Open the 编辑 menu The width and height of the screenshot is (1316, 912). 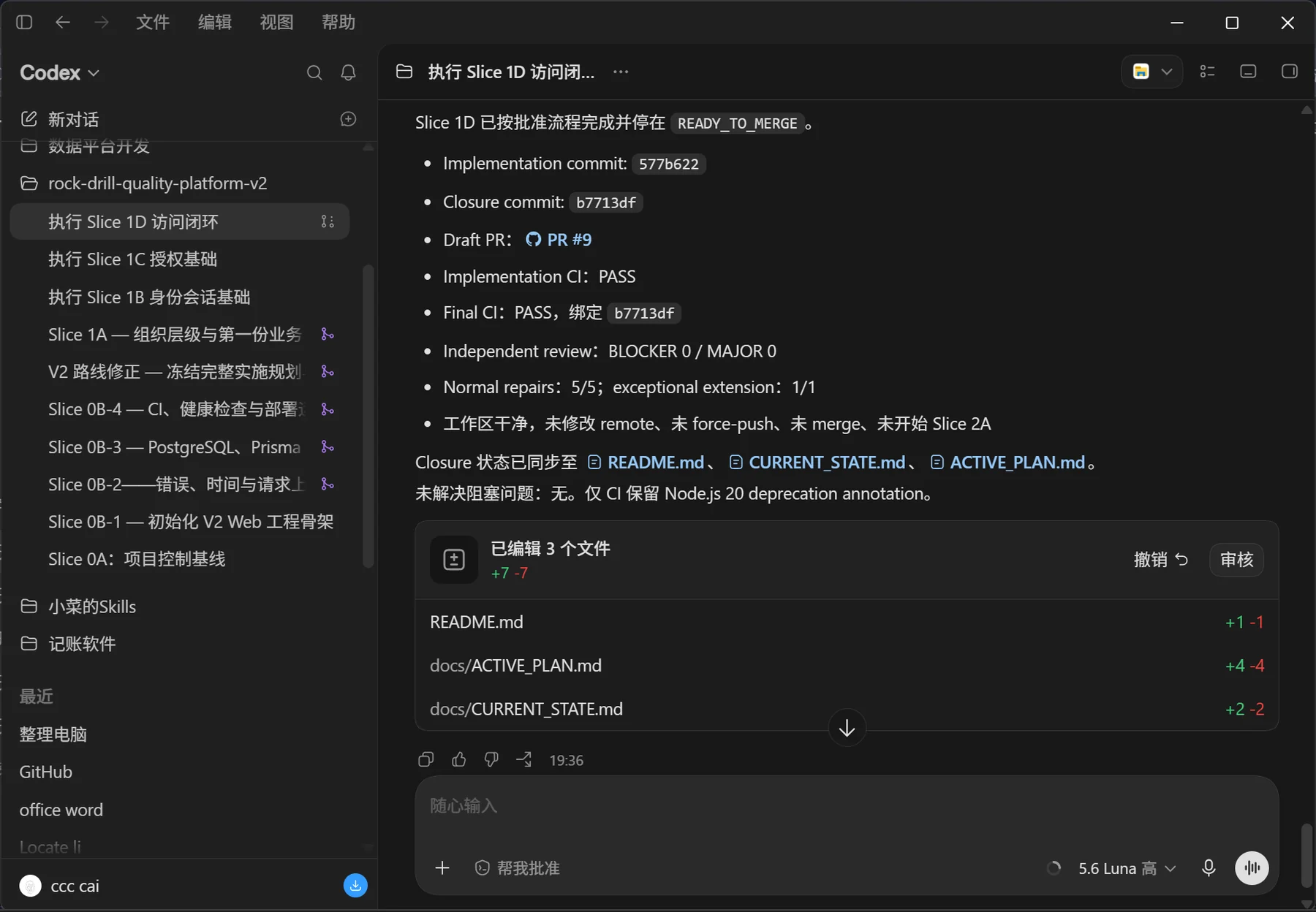(215, 22)
